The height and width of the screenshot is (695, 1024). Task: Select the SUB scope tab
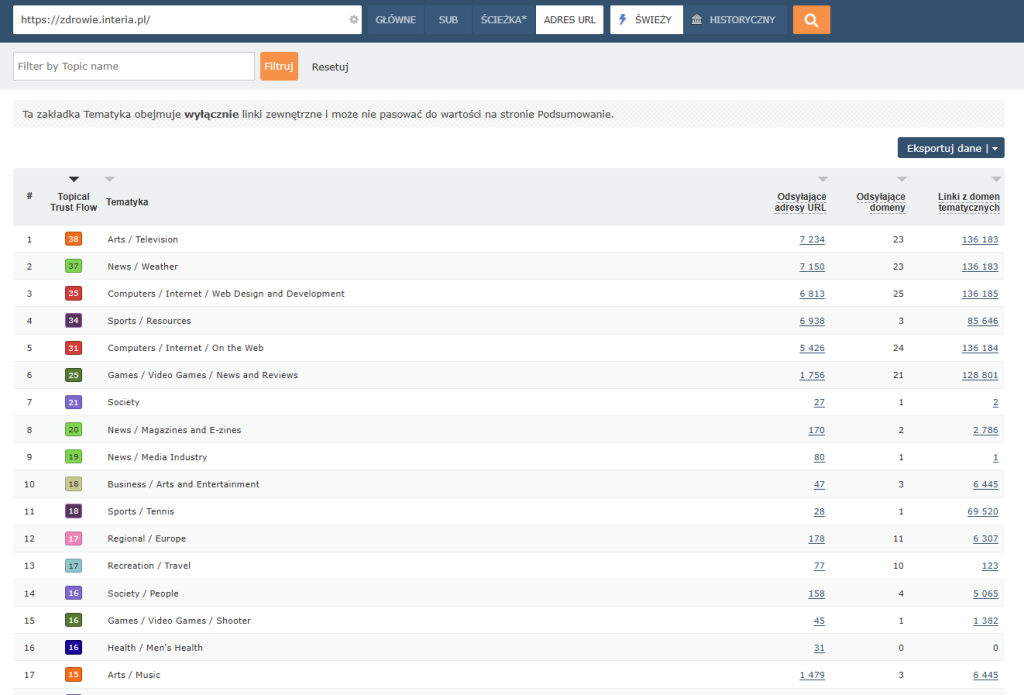tap(448, 20)
